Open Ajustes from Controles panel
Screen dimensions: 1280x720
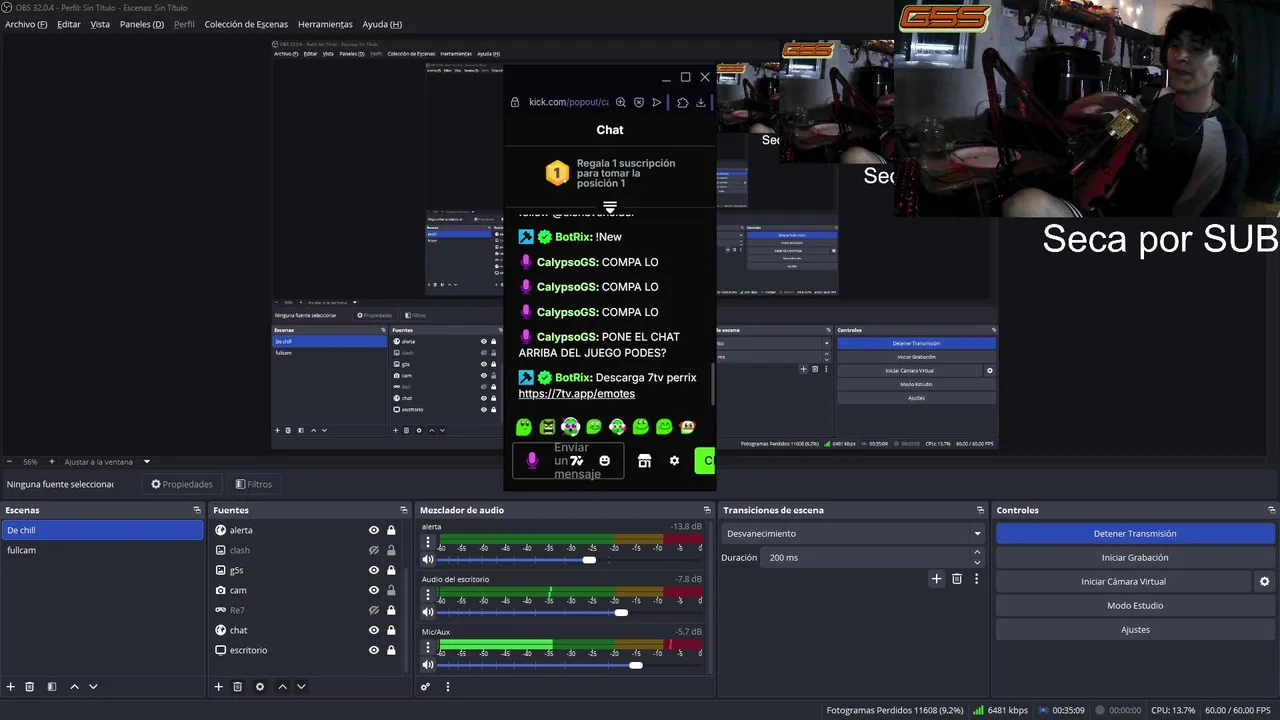tap(1135, 630)
